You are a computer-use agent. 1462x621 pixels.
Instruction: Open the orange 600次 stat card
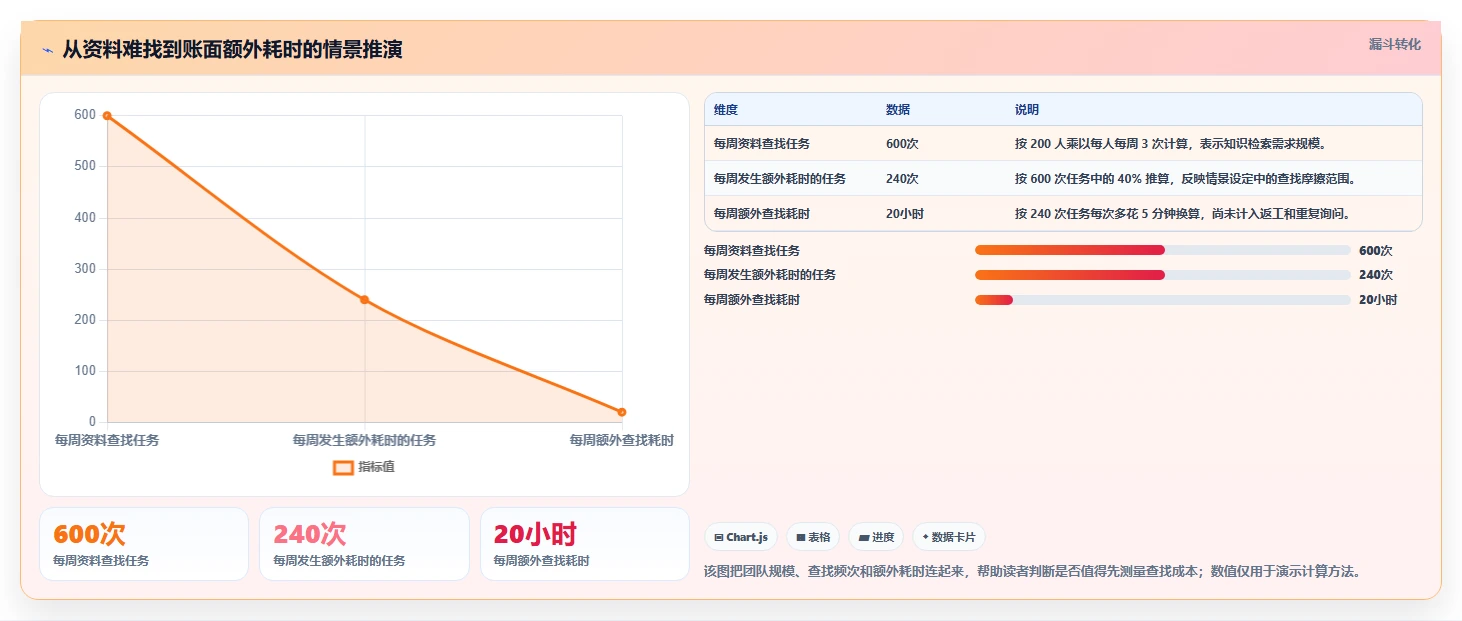(144, 544)
